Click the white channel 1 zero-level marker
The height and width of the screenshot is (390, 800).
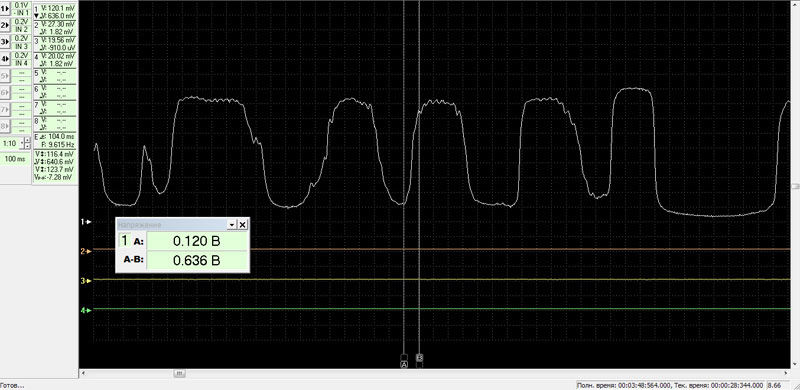coord(87,222)
